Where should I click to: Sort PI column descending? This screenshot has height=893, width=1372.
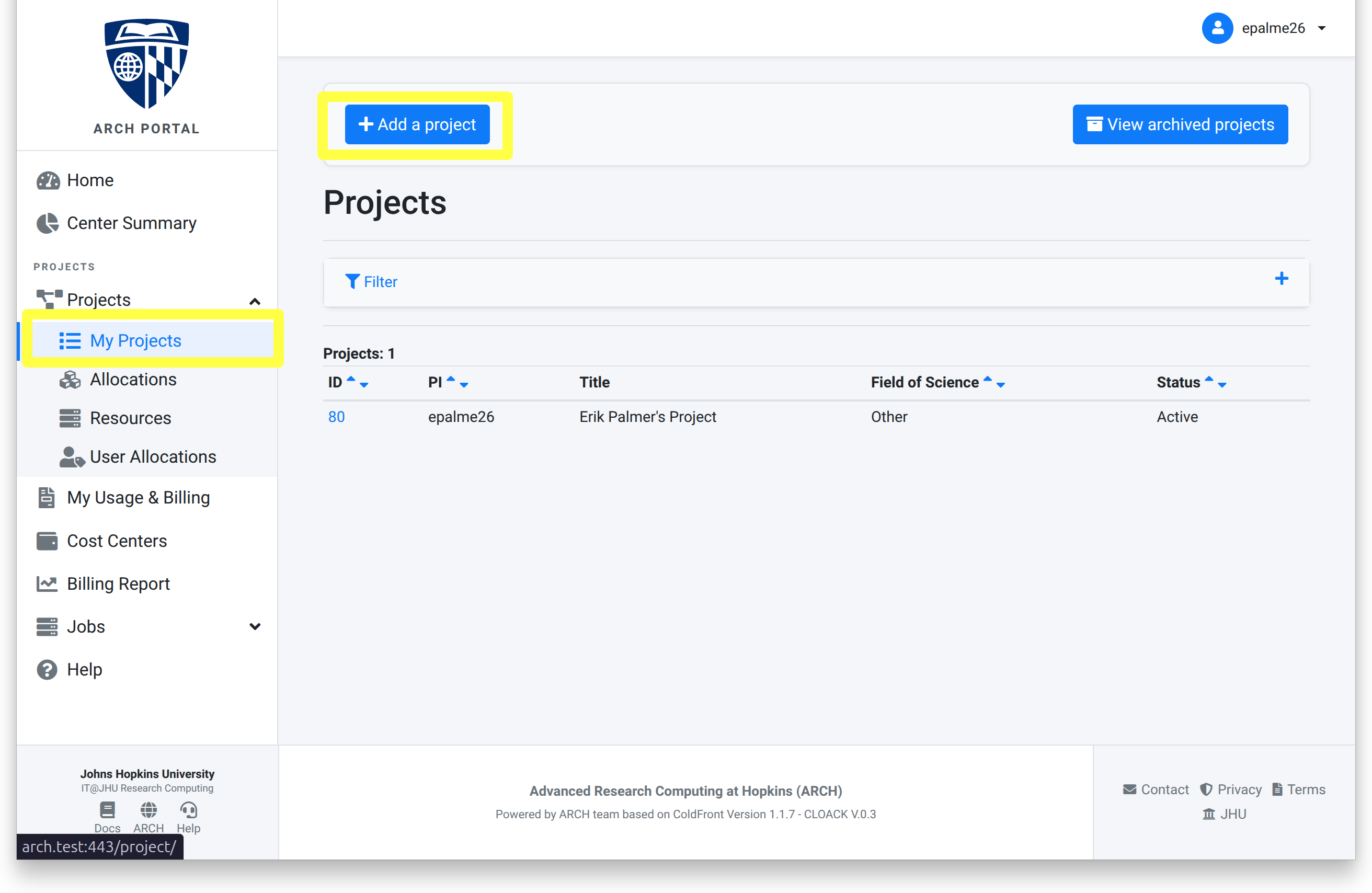pyautogui.click(x=464, y=385)
